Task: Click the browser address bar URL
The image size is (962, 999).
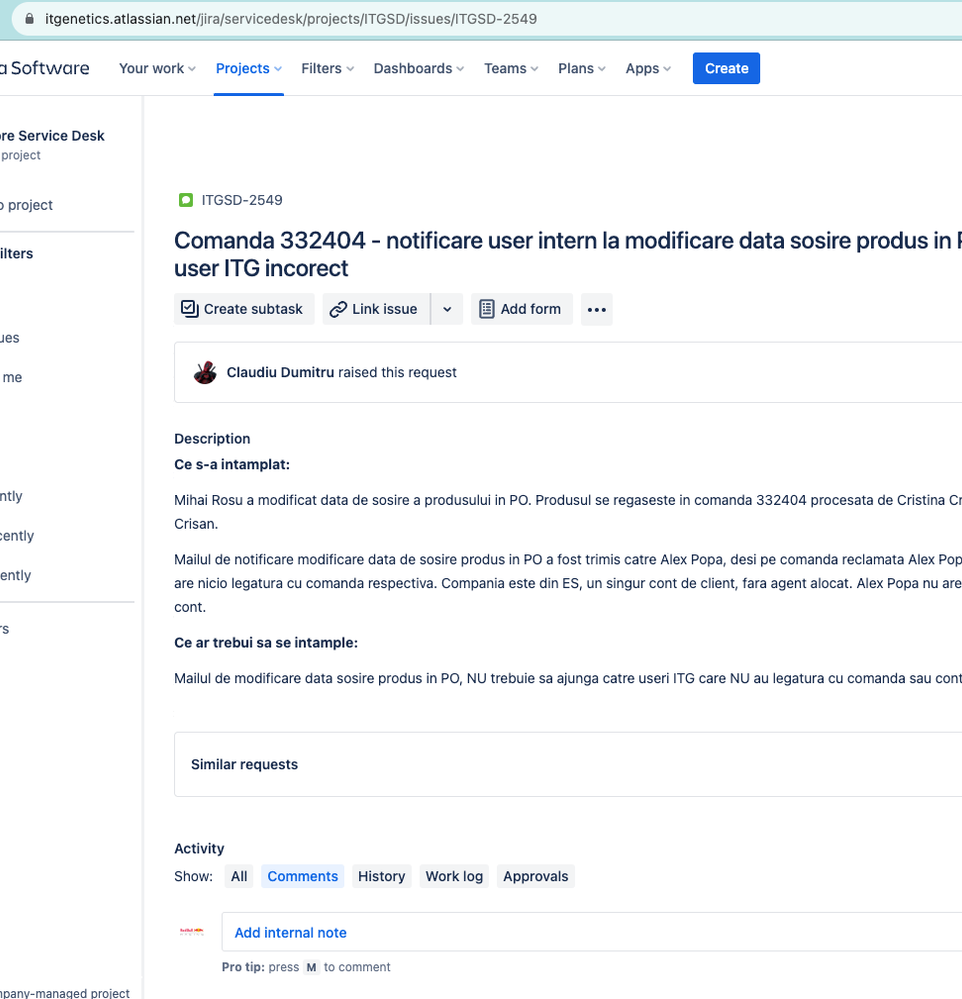Action: pyautogui.click(x=291, y=18)
